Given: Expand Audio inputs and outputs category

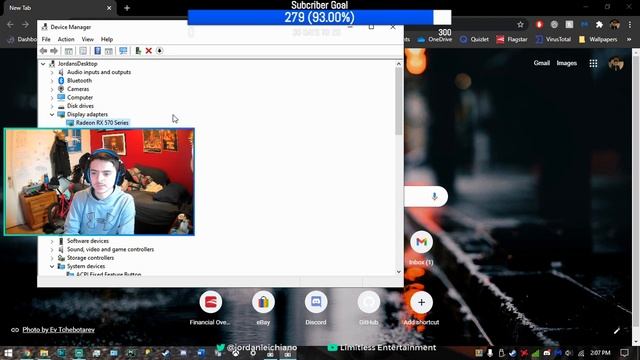Looking at the screenshot, I should (52, 72).
